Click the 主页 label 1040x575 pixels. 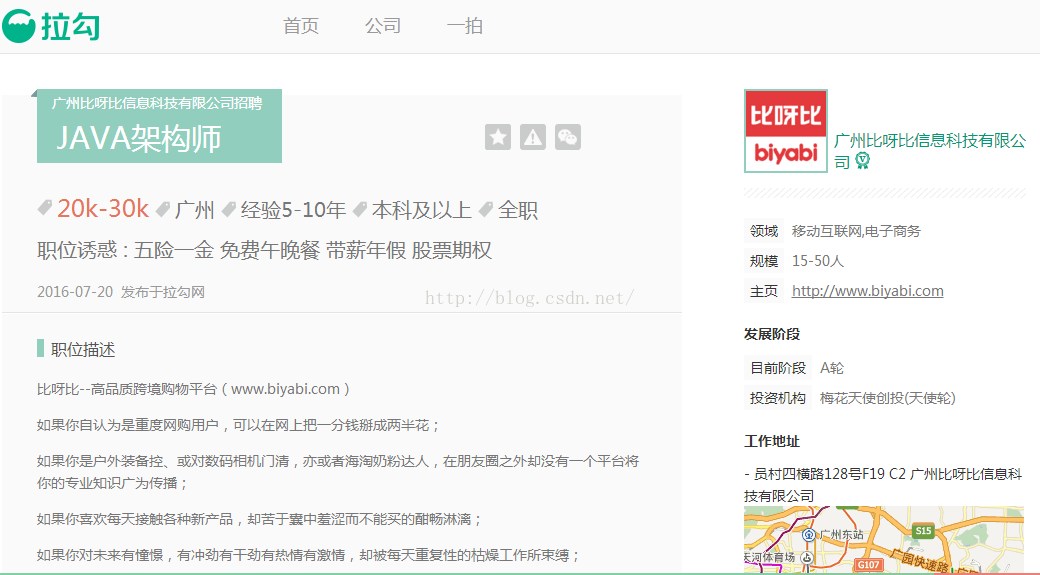coord(764,290)
